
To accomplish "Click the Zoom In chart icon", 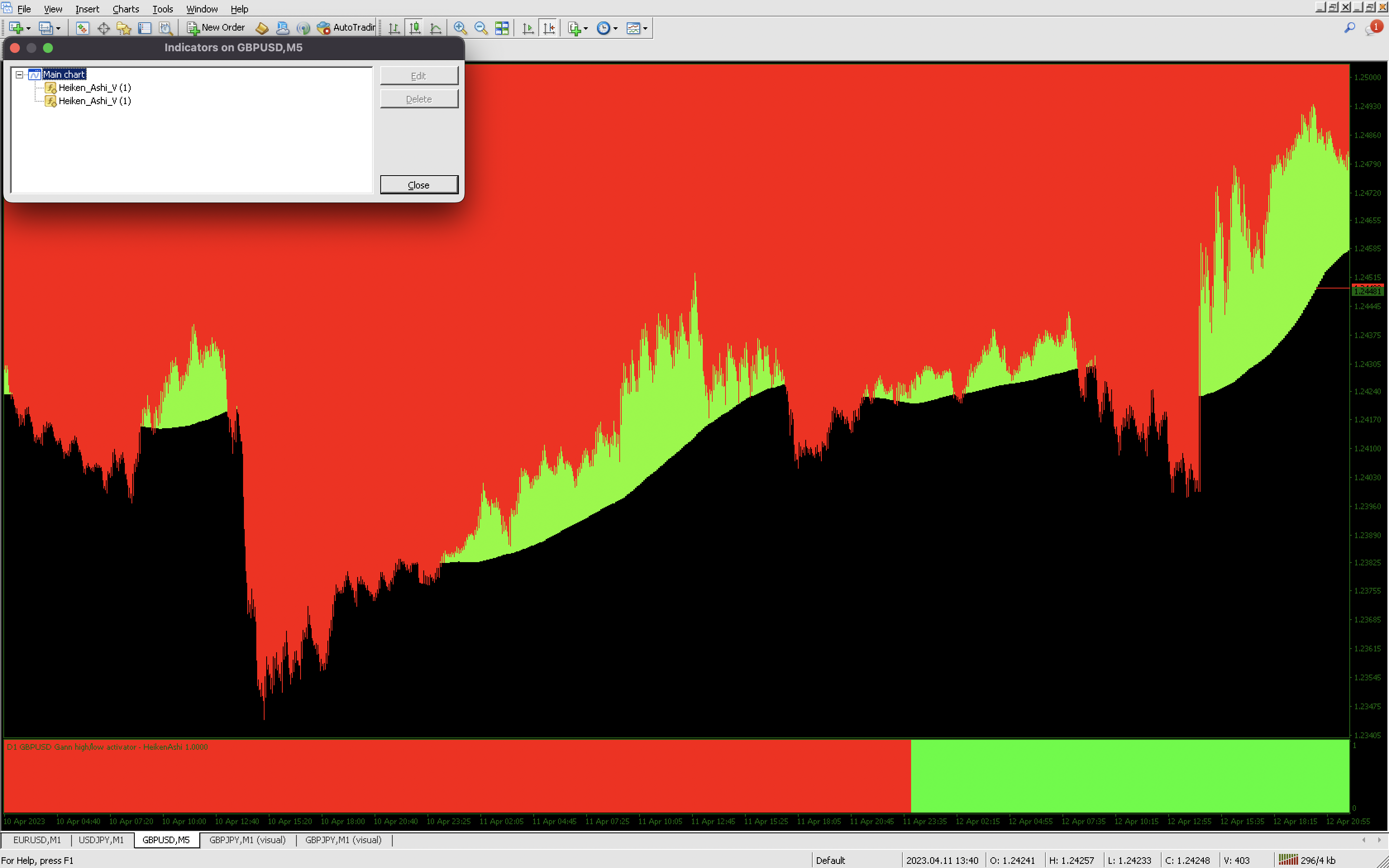I will point(460,28).
